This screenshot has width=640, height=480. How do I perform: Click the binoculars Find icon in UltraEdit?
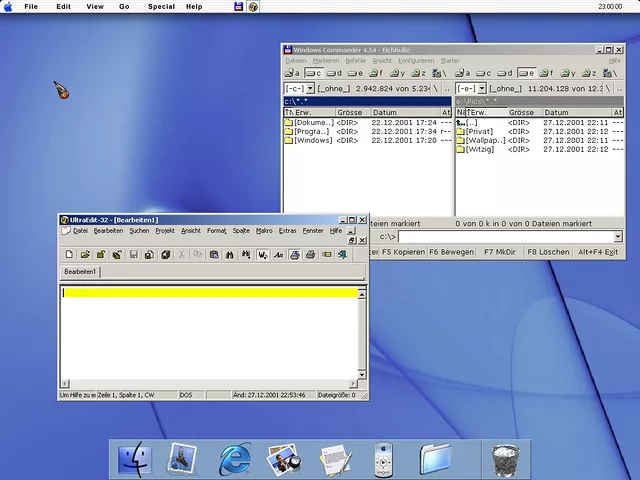click(230, 255)
